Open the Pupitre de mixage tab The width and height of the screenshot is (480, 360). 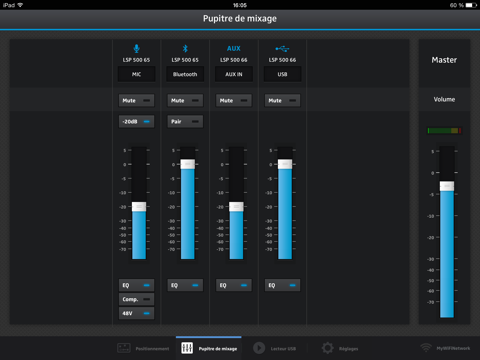pos(209,348)
